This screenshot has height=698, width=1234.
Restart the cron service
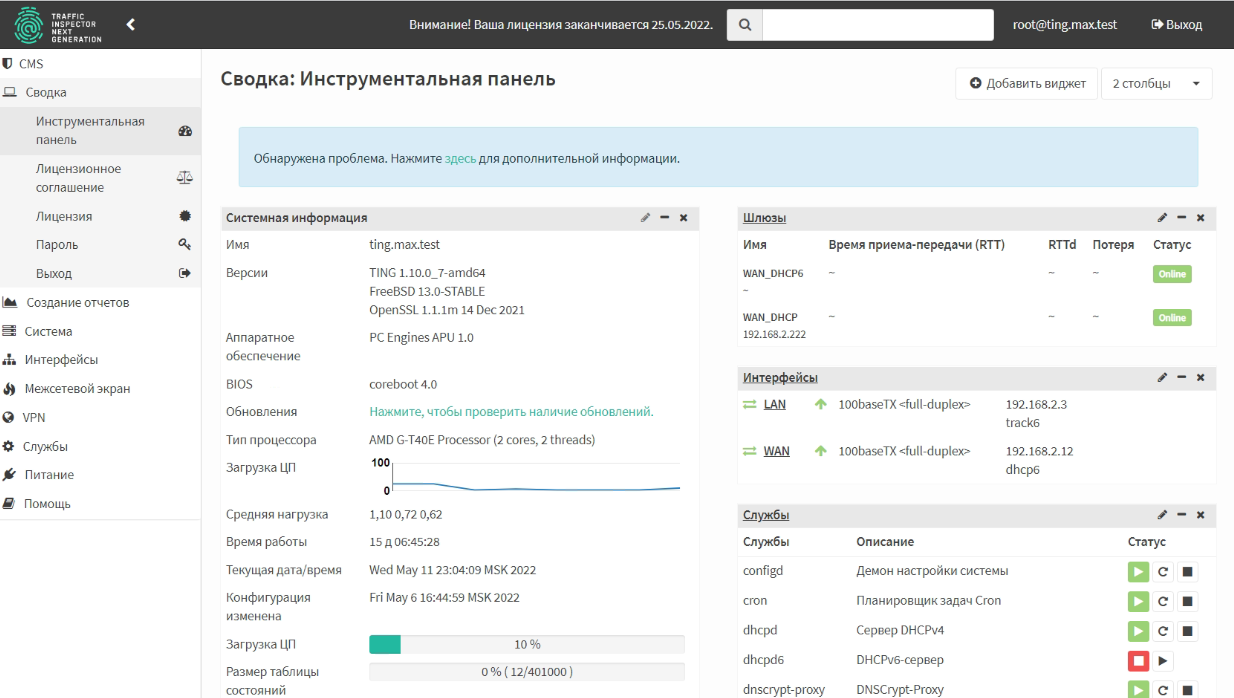tap(1163, 601)
